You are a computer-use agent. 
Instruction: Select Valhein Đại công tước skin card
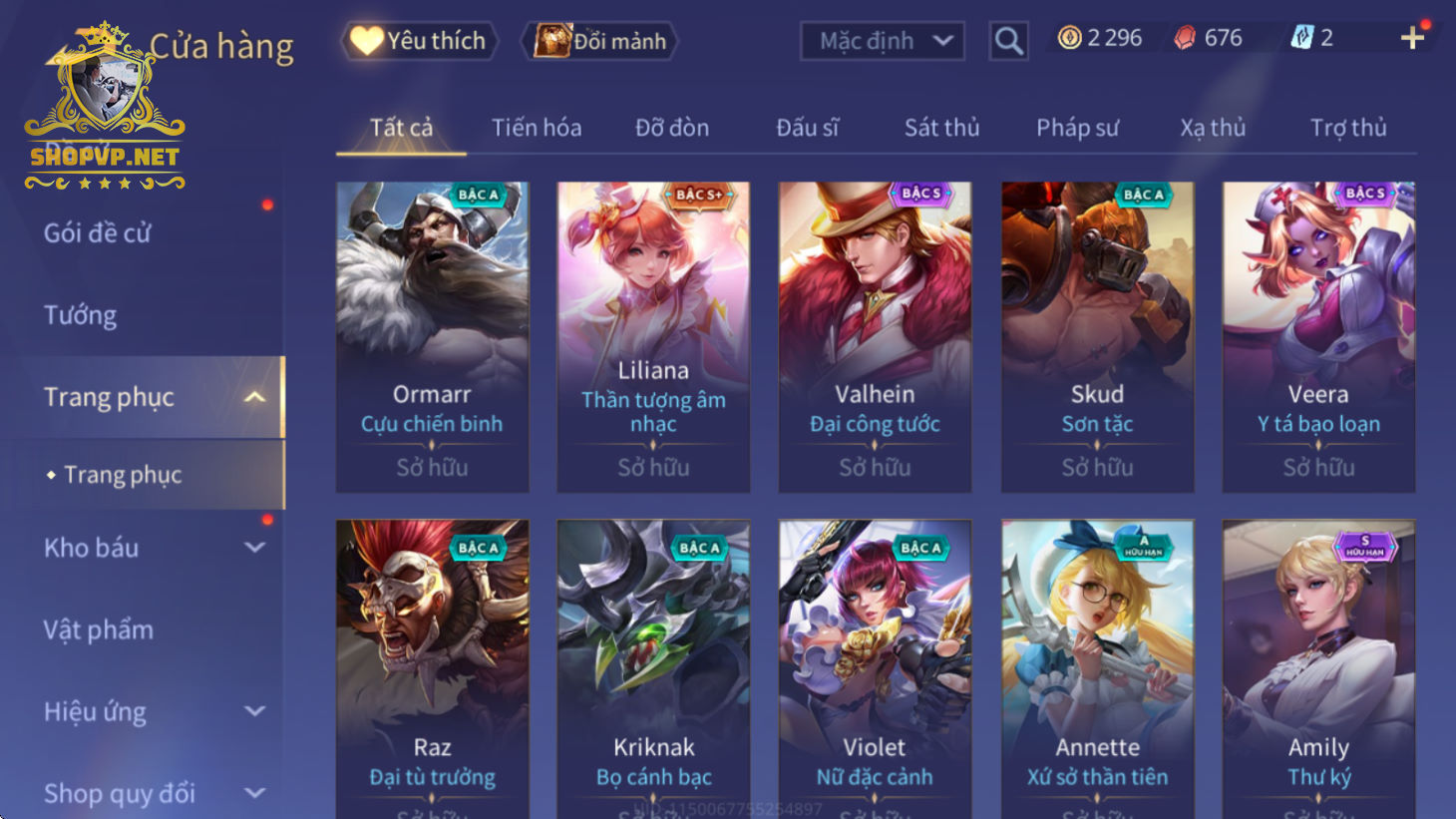[x=875, y=337]
